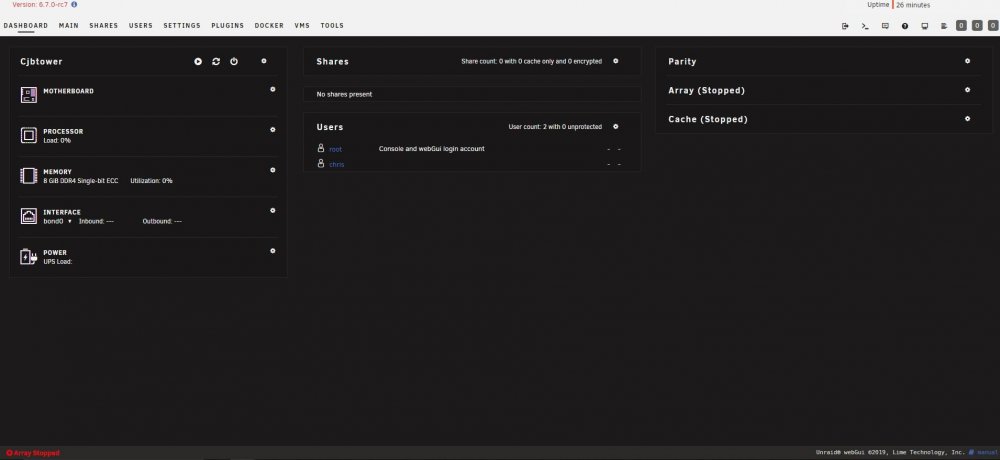The image size is (1000, 460).
Task: Click the logout icon in top toolbar
Action: pos(846,26)
